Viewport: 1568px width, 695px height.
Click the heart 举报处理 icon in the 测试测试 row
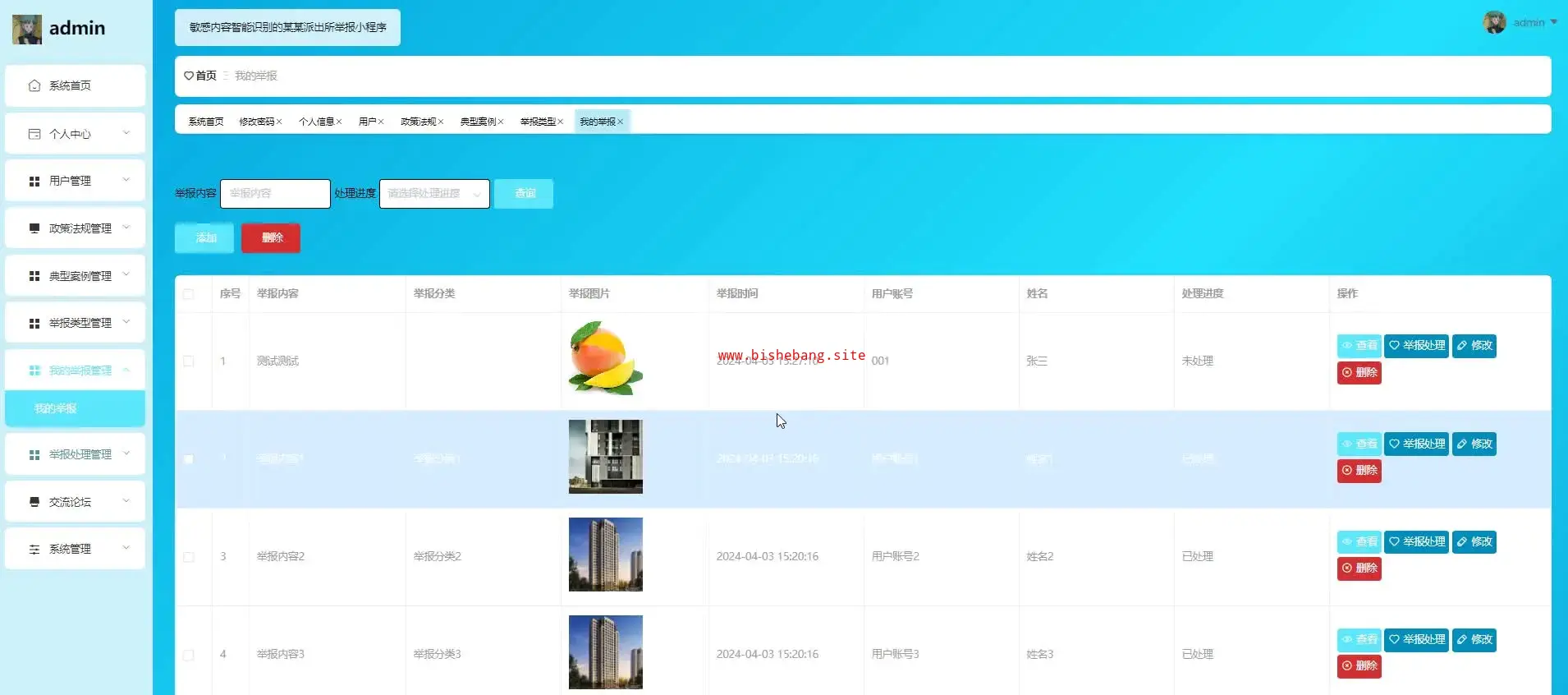[1394, 345]
